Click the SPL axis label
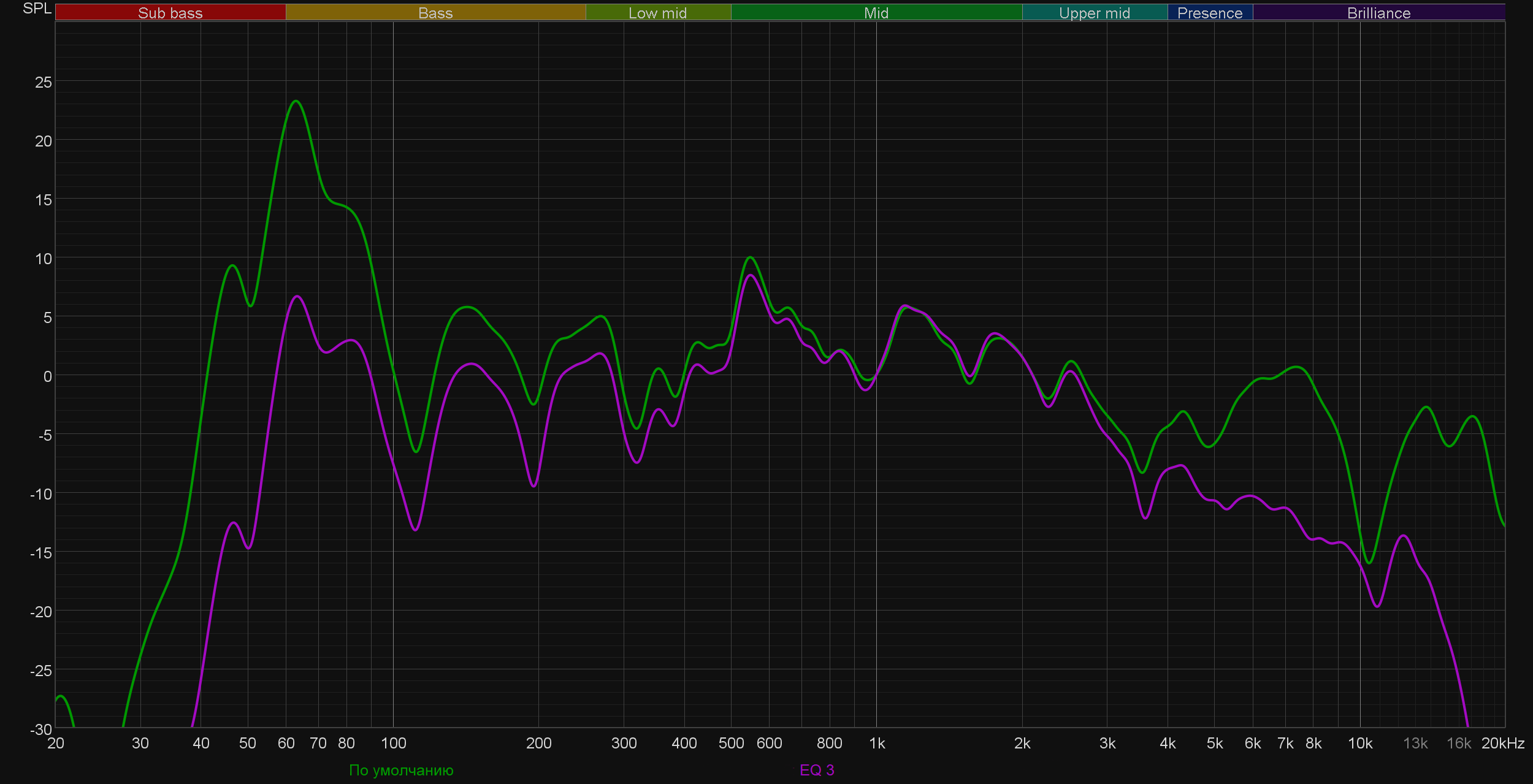 coord(37,9)
